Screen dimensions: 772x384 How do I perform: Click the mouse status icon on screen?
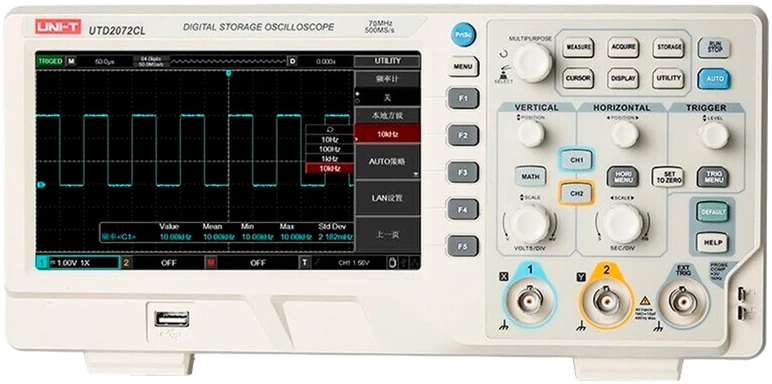392,262
